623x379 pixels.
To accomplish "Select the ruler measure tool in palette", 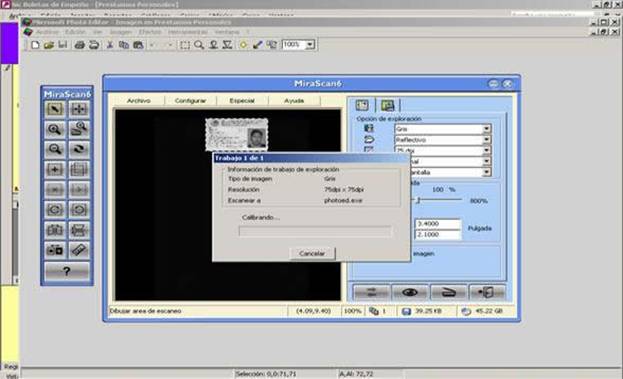I will point(79,250).
